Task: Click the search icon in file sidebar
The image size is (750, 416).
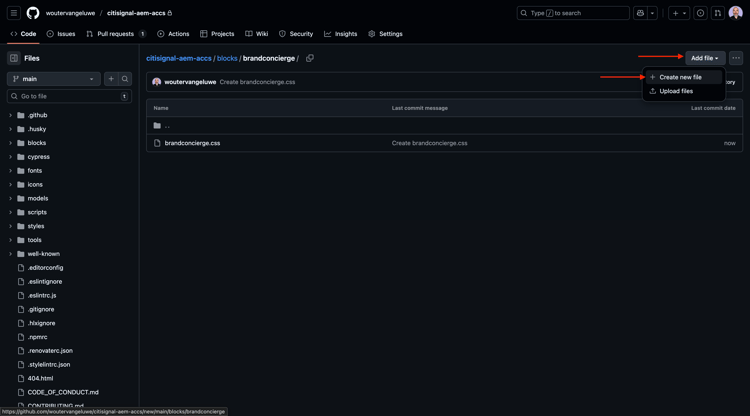Action: (125, 79)
